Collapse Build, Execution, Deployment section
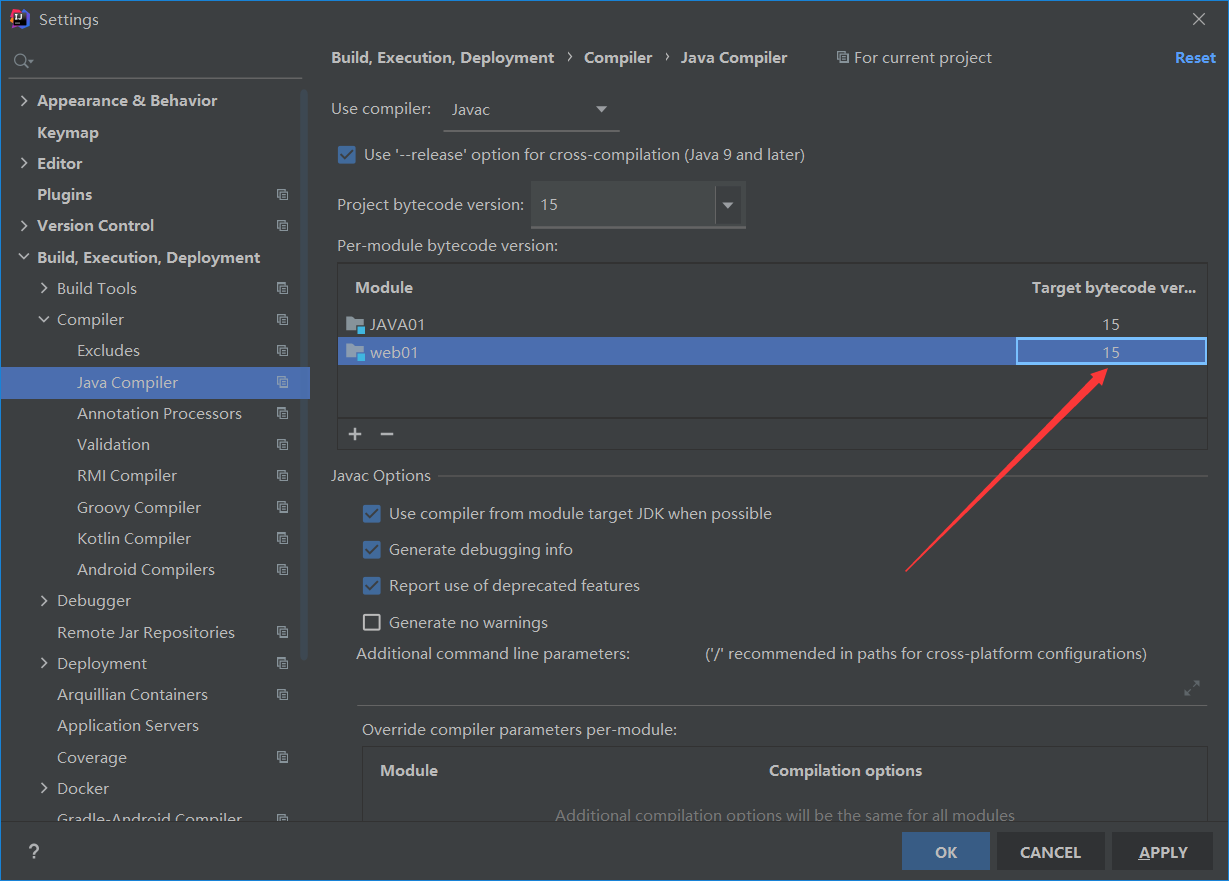The height and width of the screenshot is (881, 1229). [x=24, y=258]
